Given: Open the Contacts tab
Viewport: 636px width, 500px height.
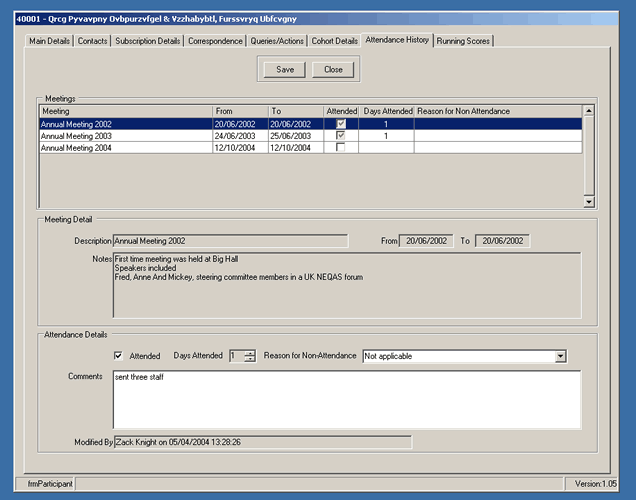Looking at the screenshot, I should point(93,41).
